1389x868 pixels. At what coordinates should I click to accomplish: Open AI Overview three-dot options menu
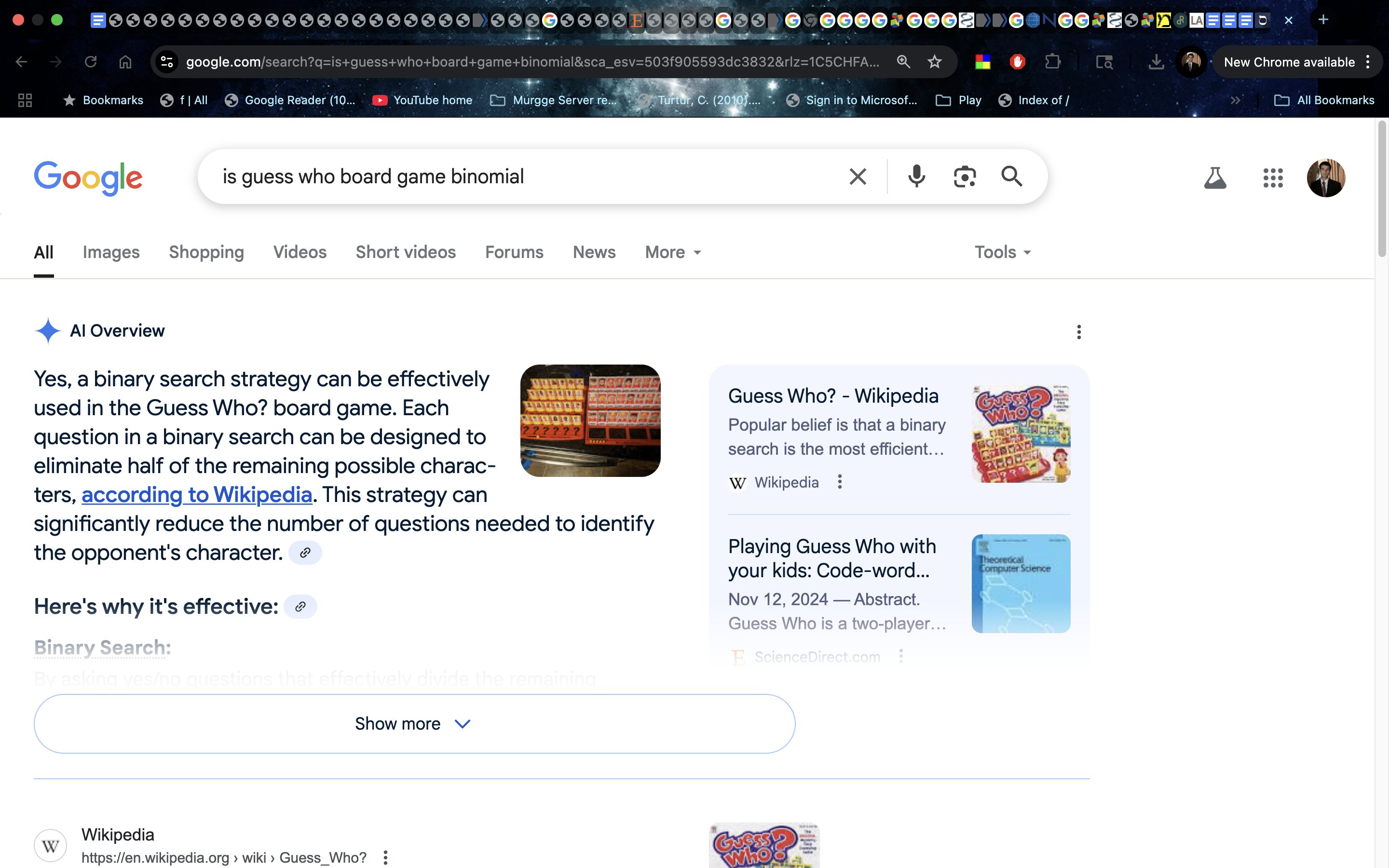click(1078, 332)
